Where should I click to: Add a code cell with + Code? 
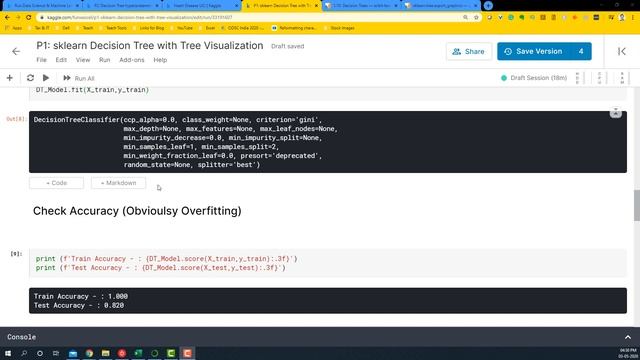coord(56,183)
